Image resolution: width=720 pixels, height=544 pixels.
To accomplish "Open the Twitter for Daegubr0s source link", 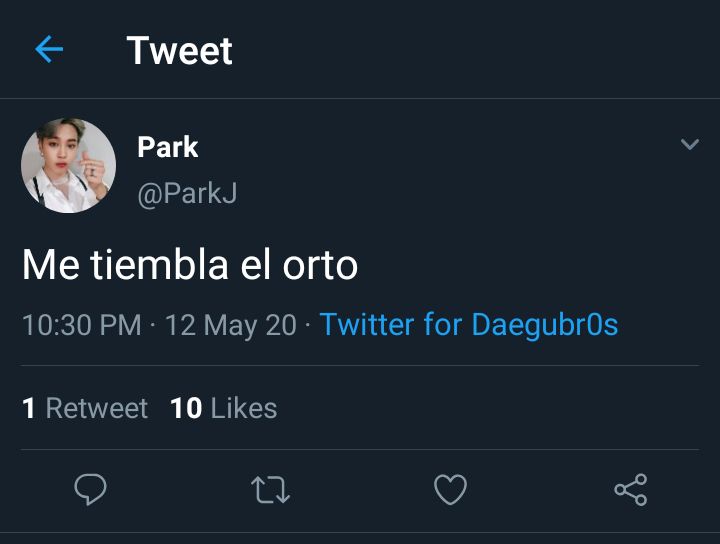I will [469, 325].
